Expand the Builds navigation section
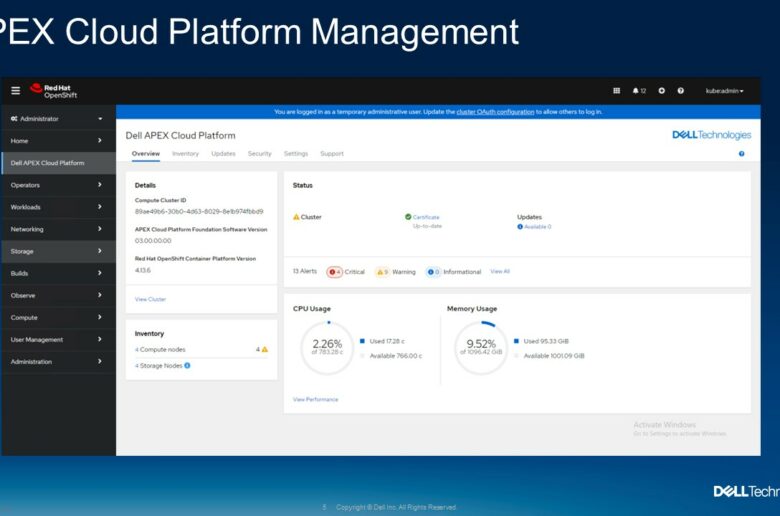Image resolution: width=780 pixels, height=516 pixels. coord(58,273)
